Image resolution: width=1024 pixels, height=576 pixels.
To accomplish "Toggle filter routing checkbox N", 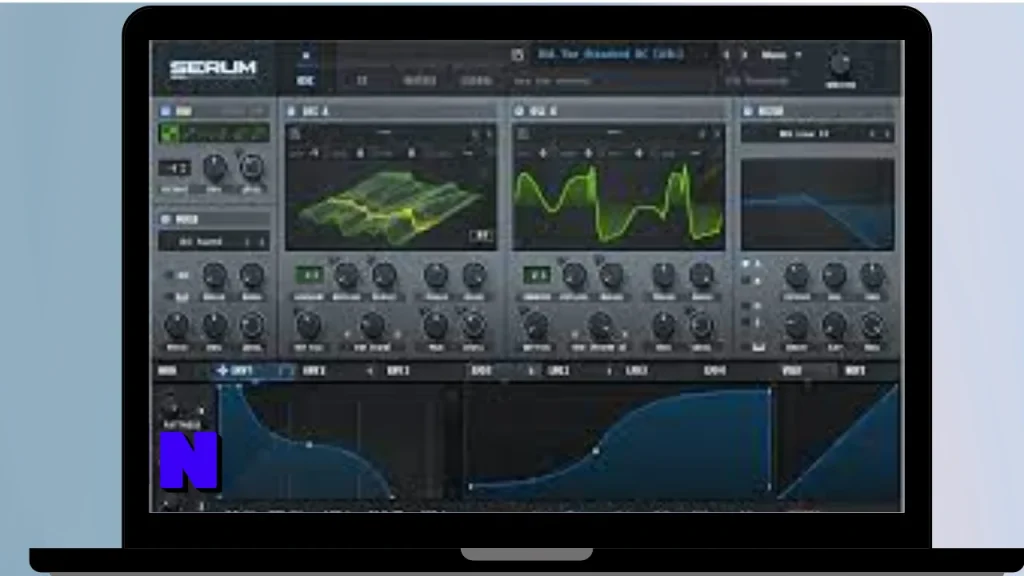I will point(746,306).
